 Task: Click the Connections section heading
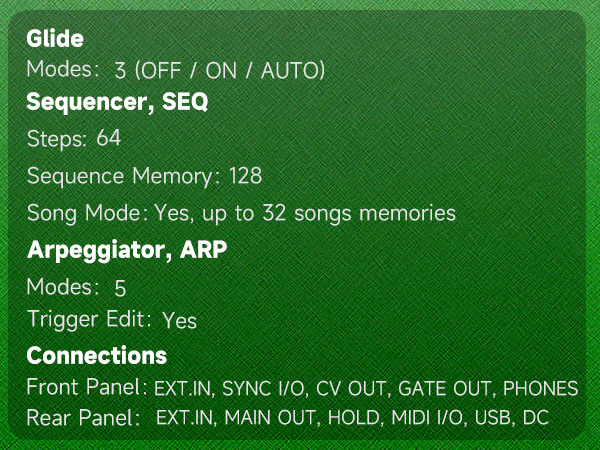point(96,355)
